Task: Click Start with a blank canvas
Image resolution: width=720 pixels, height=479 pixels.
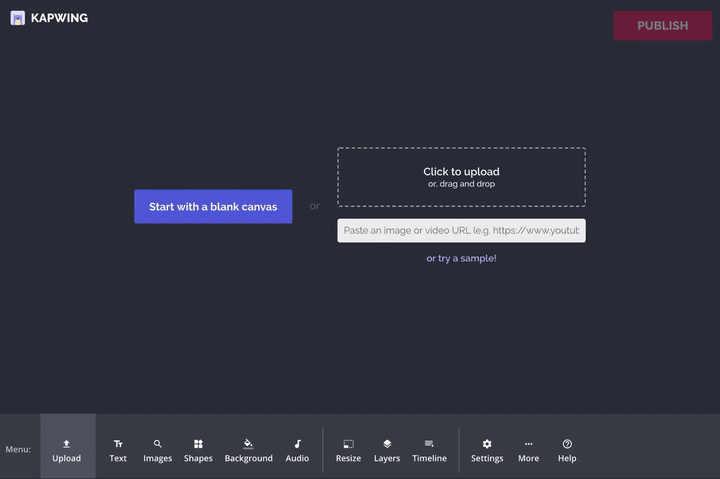Action: coord(213,207)
